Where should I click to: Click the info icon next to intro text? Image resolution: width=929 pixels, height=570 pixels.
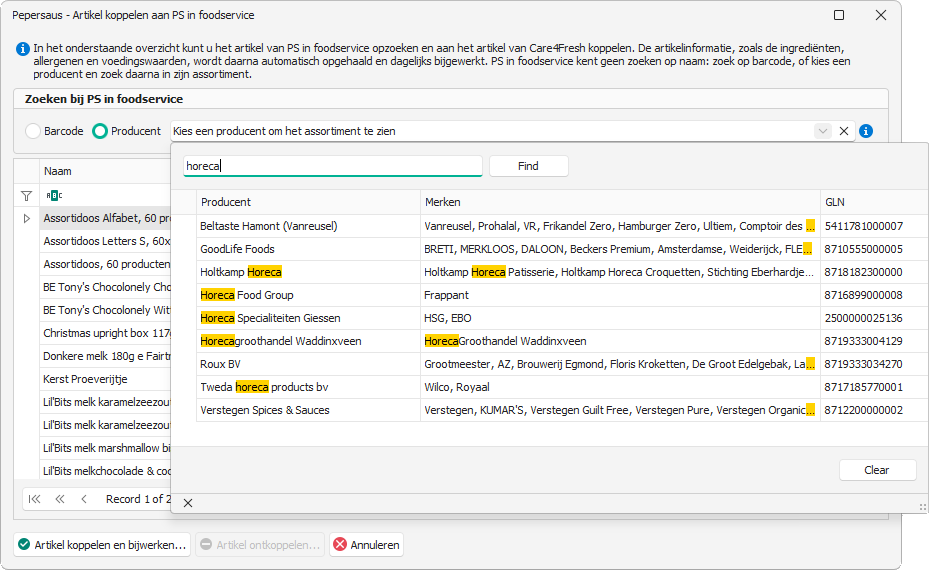pos(23,49)
